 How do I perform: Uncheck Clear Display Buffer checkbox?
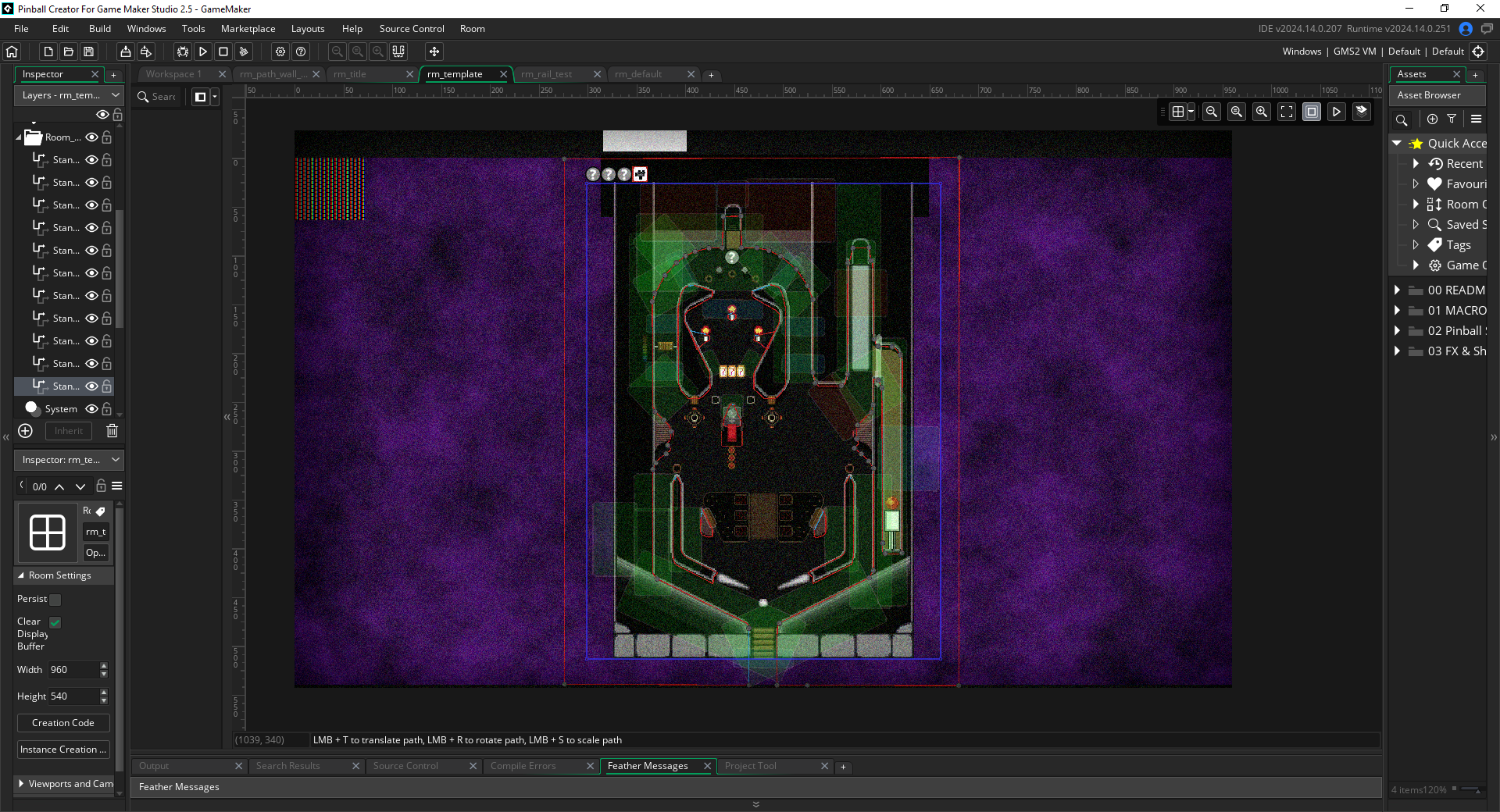(x=55, y=622)
